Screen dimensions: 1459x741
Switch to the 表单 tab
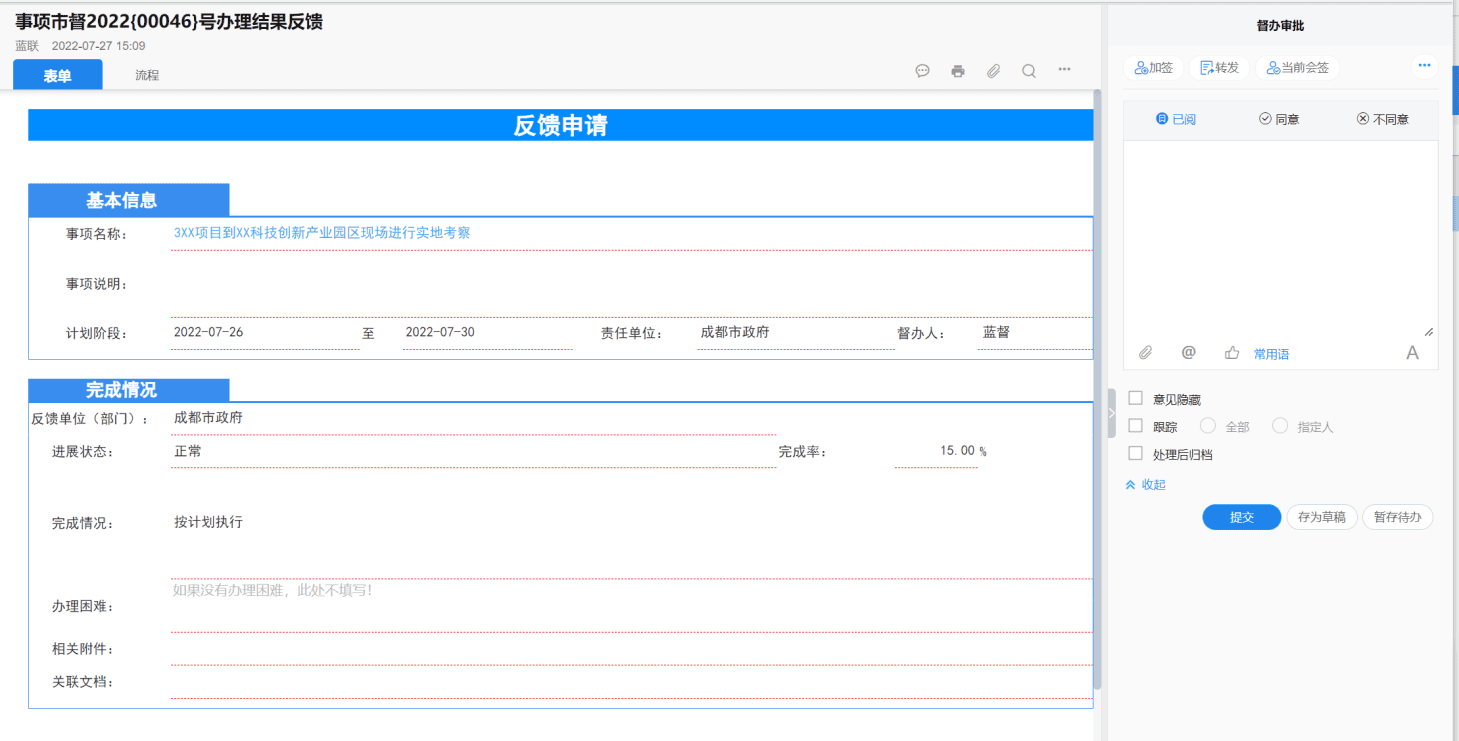(58, 75)
